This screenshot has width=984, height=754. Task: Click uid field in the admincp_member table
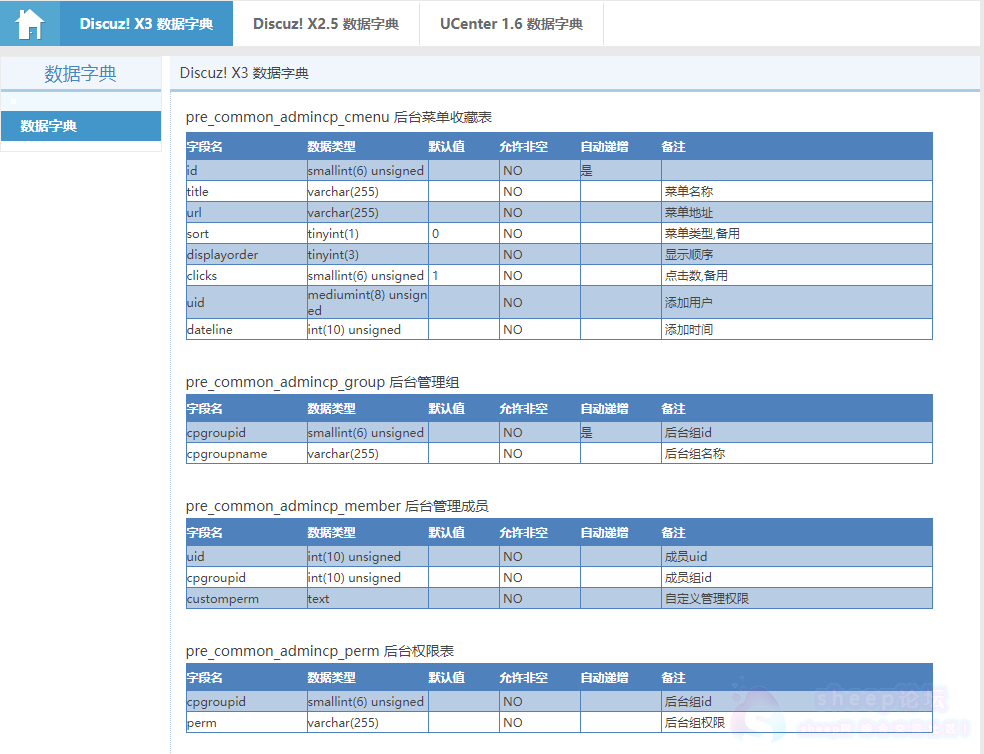(x=247, y=557)
